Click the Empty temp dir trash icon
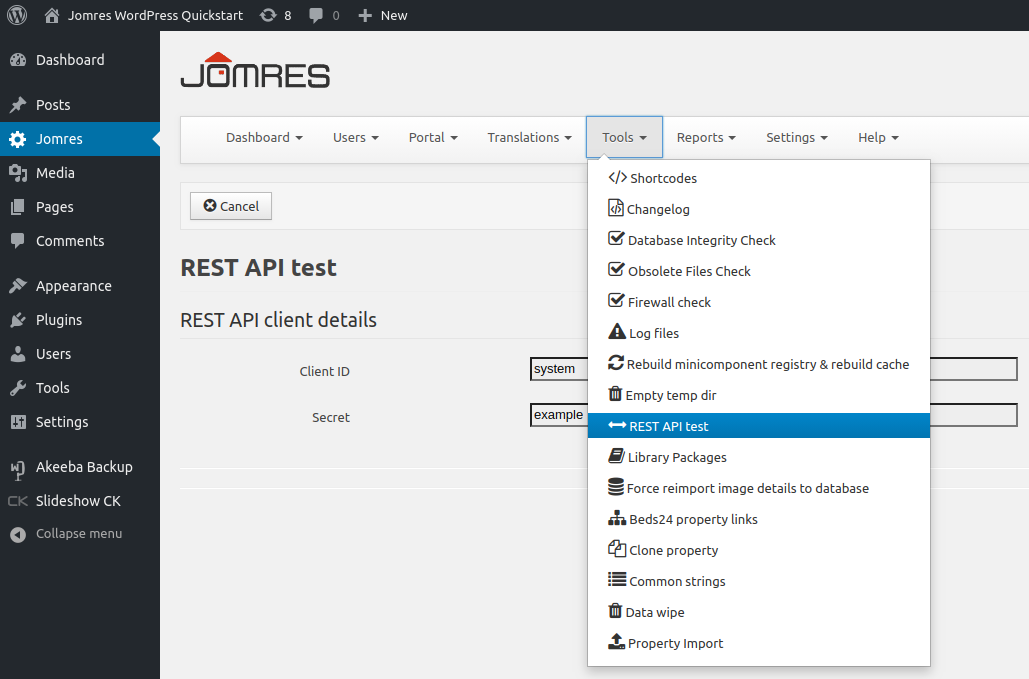 click(x=615, y=394)
